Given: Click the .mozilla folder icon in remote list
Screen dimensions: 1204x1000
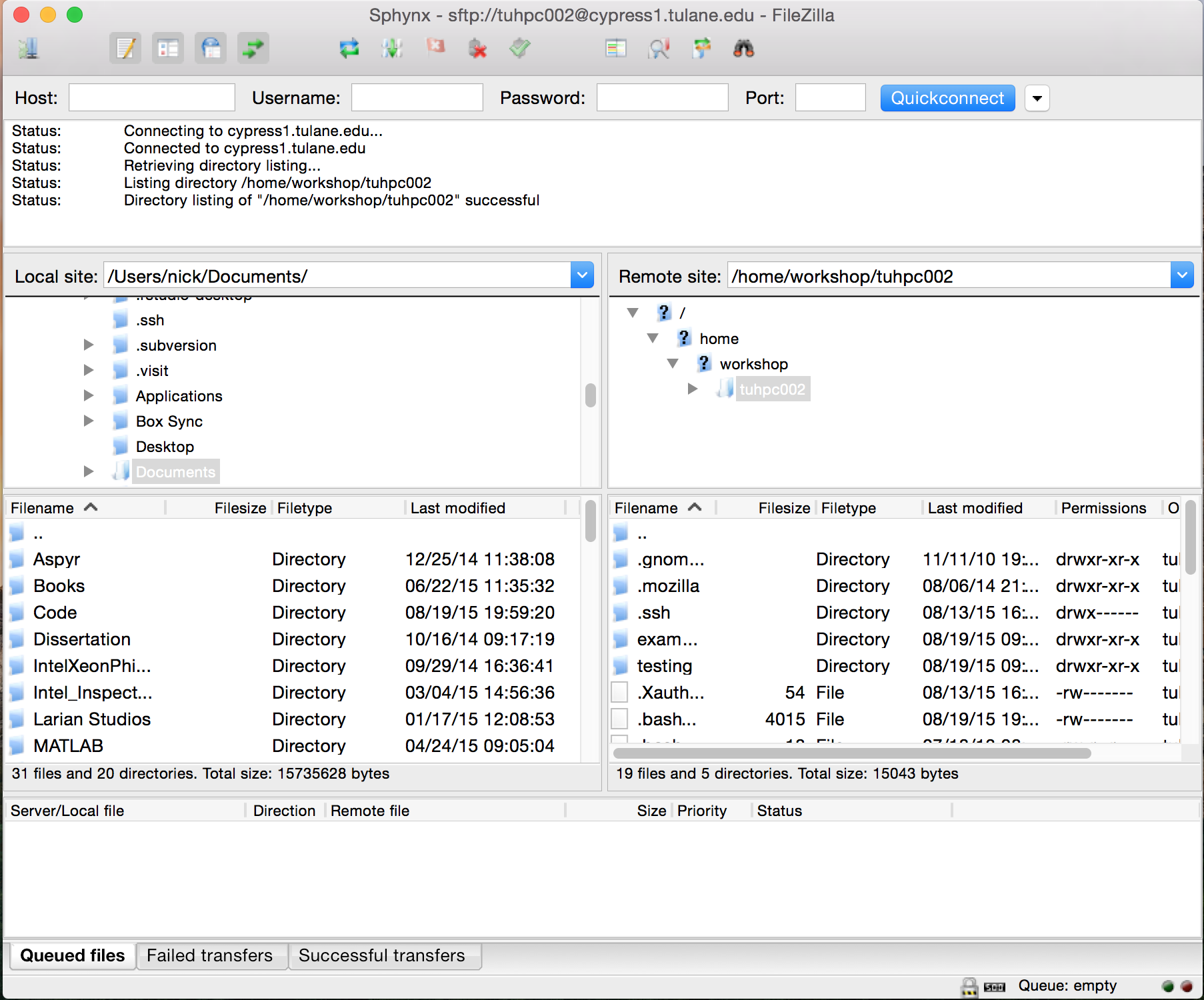Looking at the screenshot, I should pyautogui.click(x=621, y=586).
